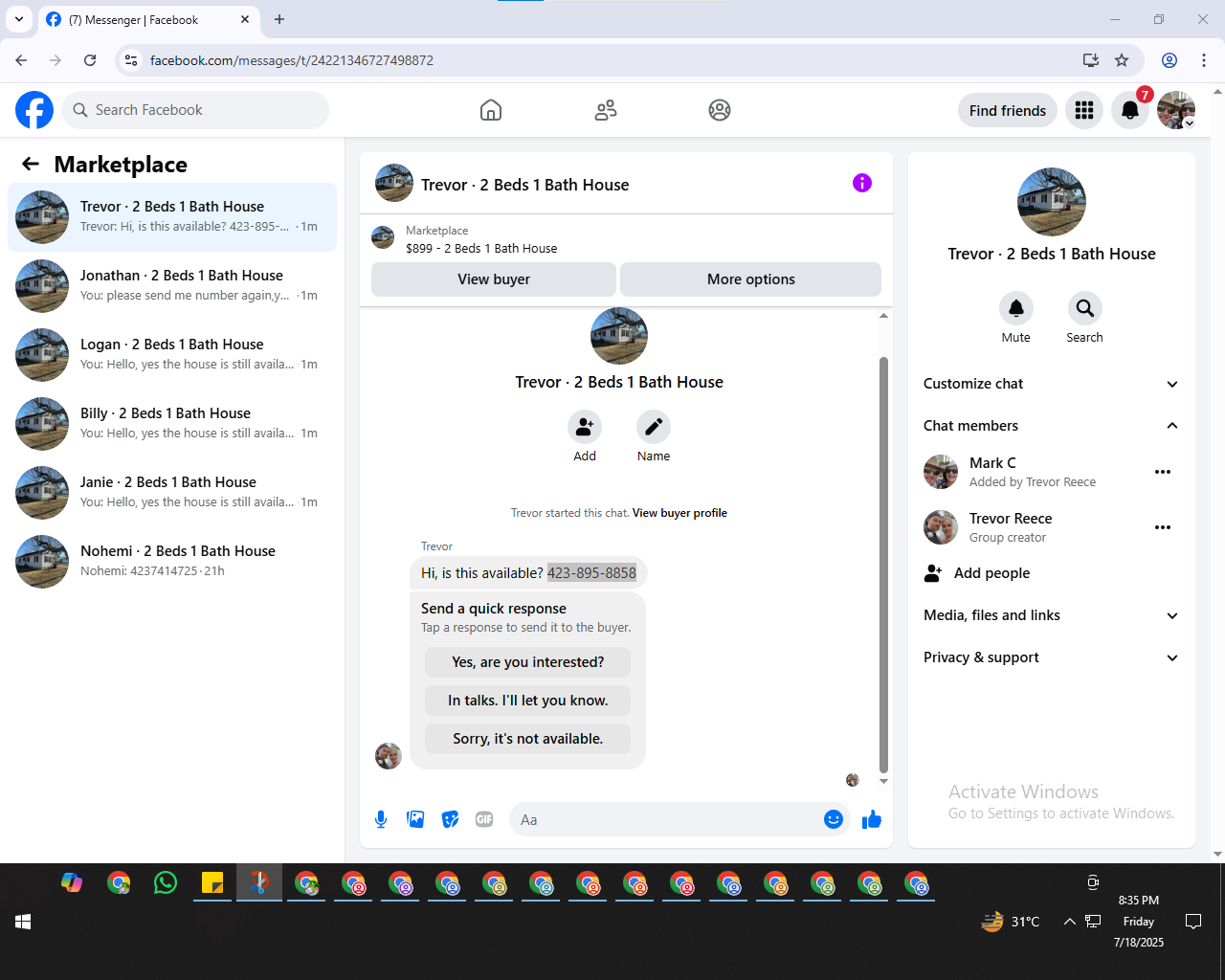Click the chat message scrollbar
The width and height of the screenshot is (1225, 980).
(883, 565)
